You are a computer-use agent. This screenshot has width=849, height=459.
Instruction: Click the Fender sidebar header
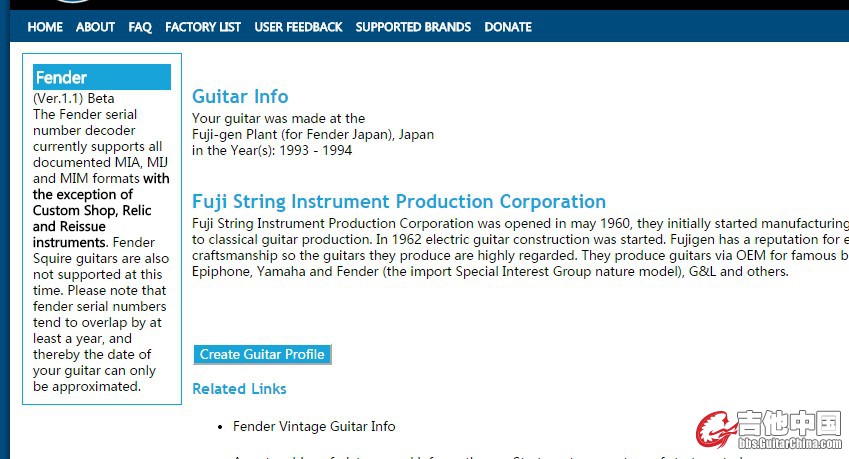coord(102,77)
